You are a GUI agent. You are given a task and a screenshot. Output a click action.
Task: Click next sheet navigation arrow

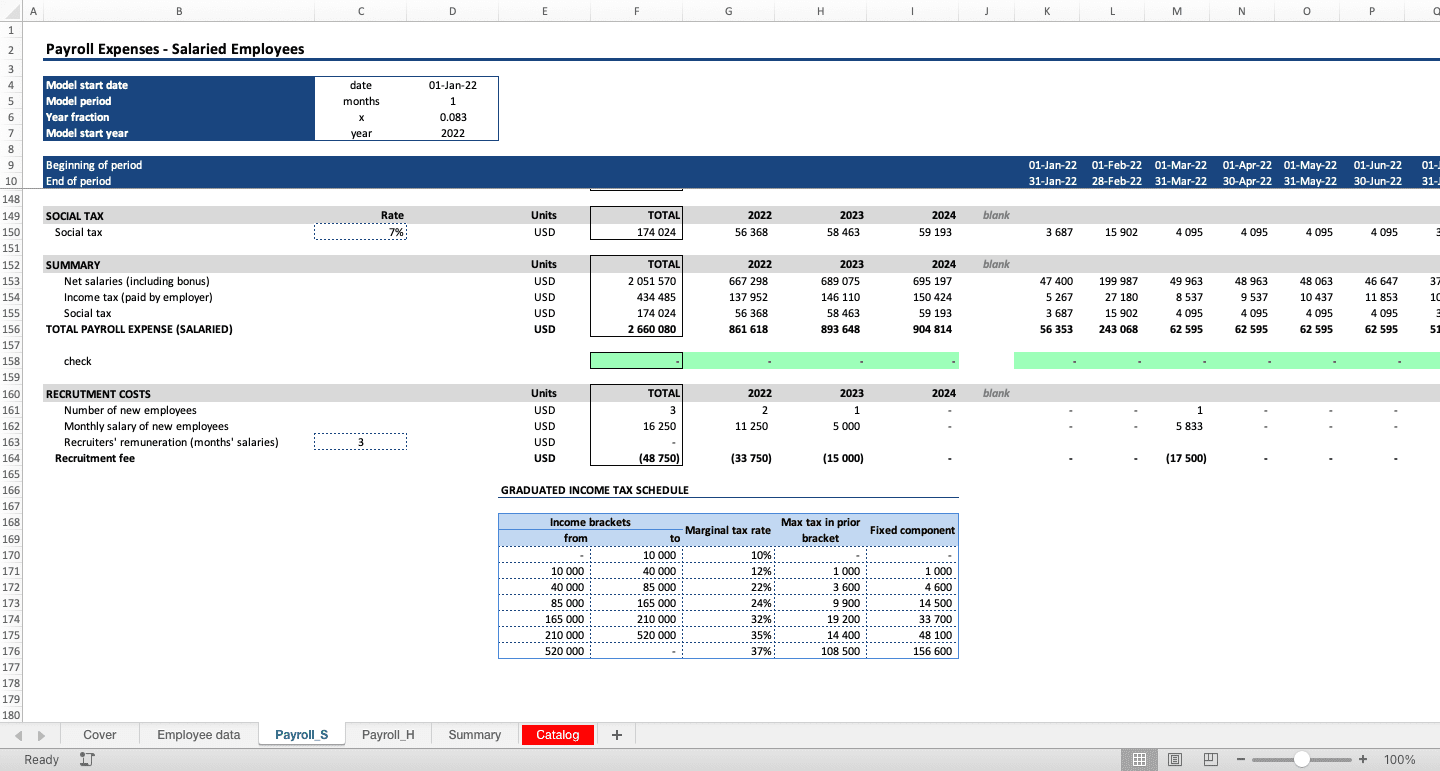pos(41,735)
